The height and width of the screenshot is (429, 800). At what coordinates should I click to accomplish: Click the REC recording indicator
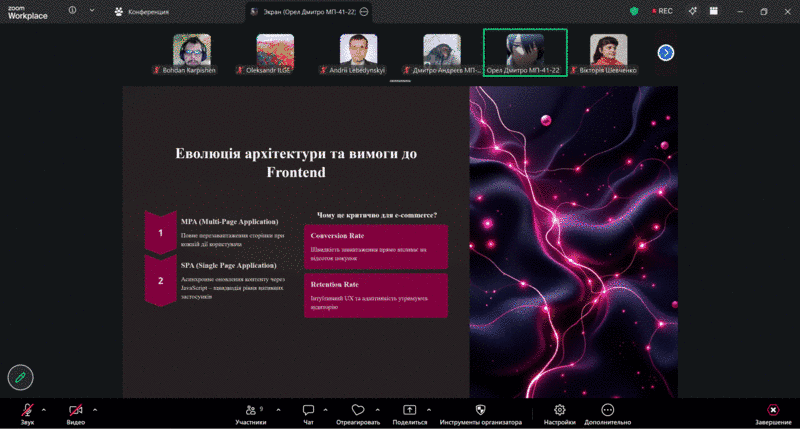click(661, 12)
